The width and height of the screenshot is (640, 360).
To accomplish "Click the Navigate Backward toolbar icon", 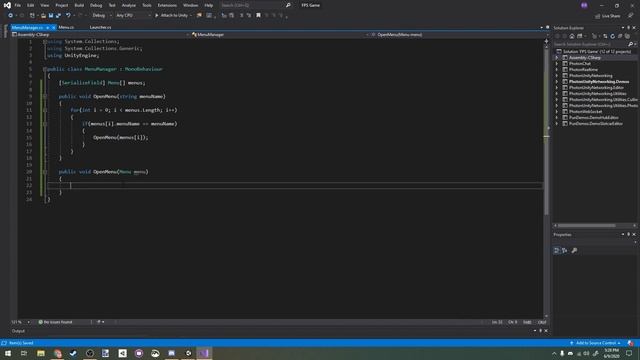I will (x=11, y=16).
